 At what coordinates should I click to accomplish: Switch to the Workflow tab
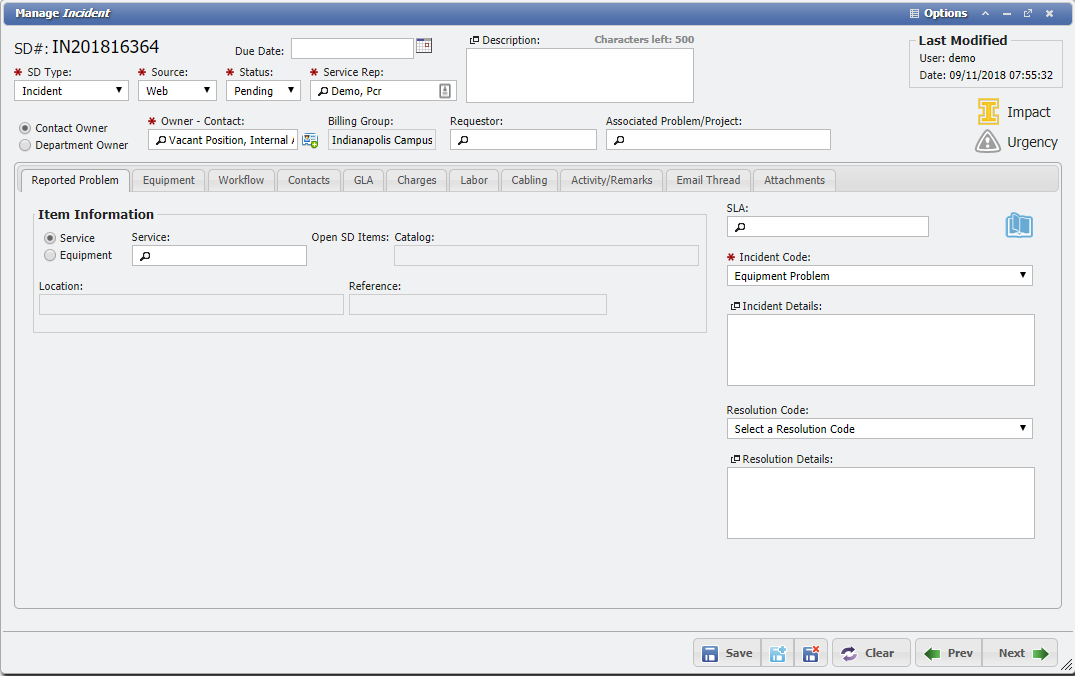[239, 180]
